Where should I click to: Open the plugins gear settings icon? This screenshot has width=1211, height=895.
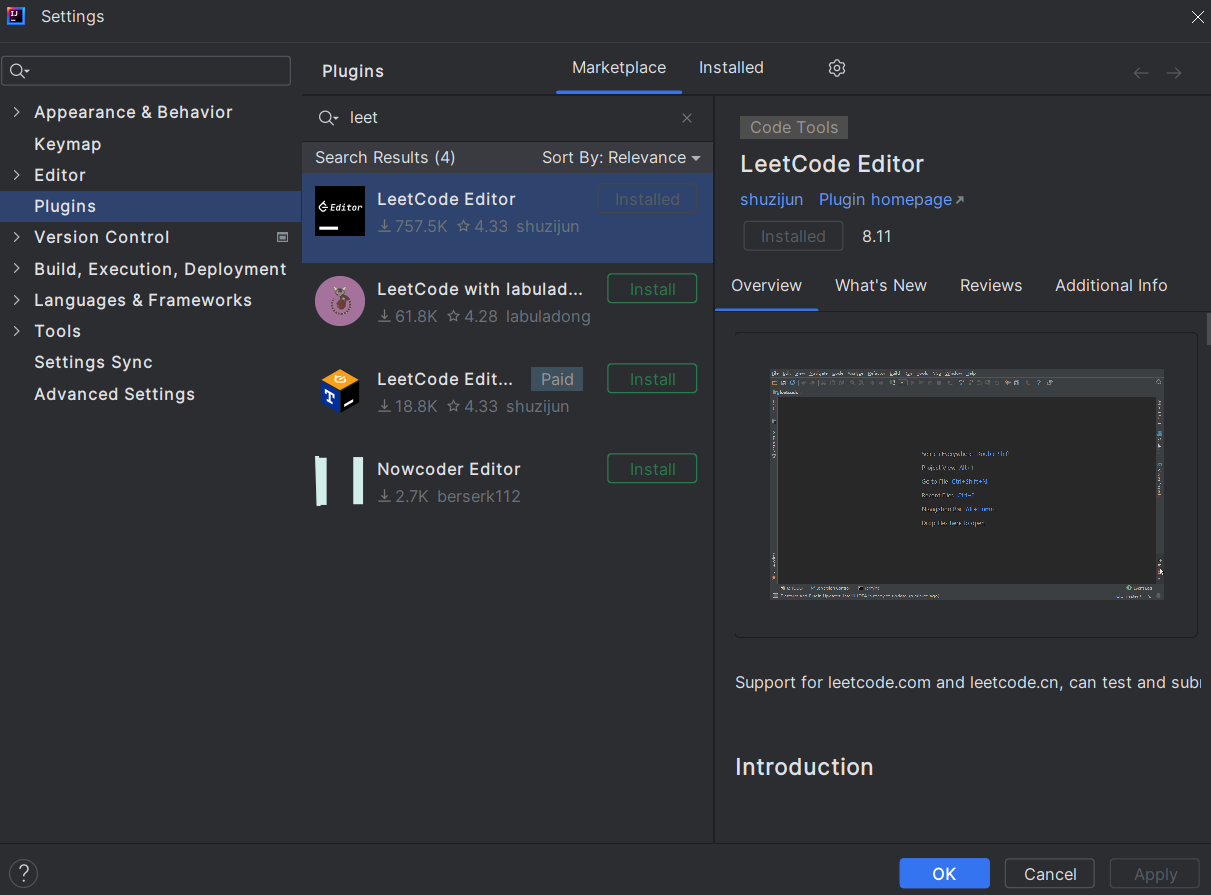837,68
